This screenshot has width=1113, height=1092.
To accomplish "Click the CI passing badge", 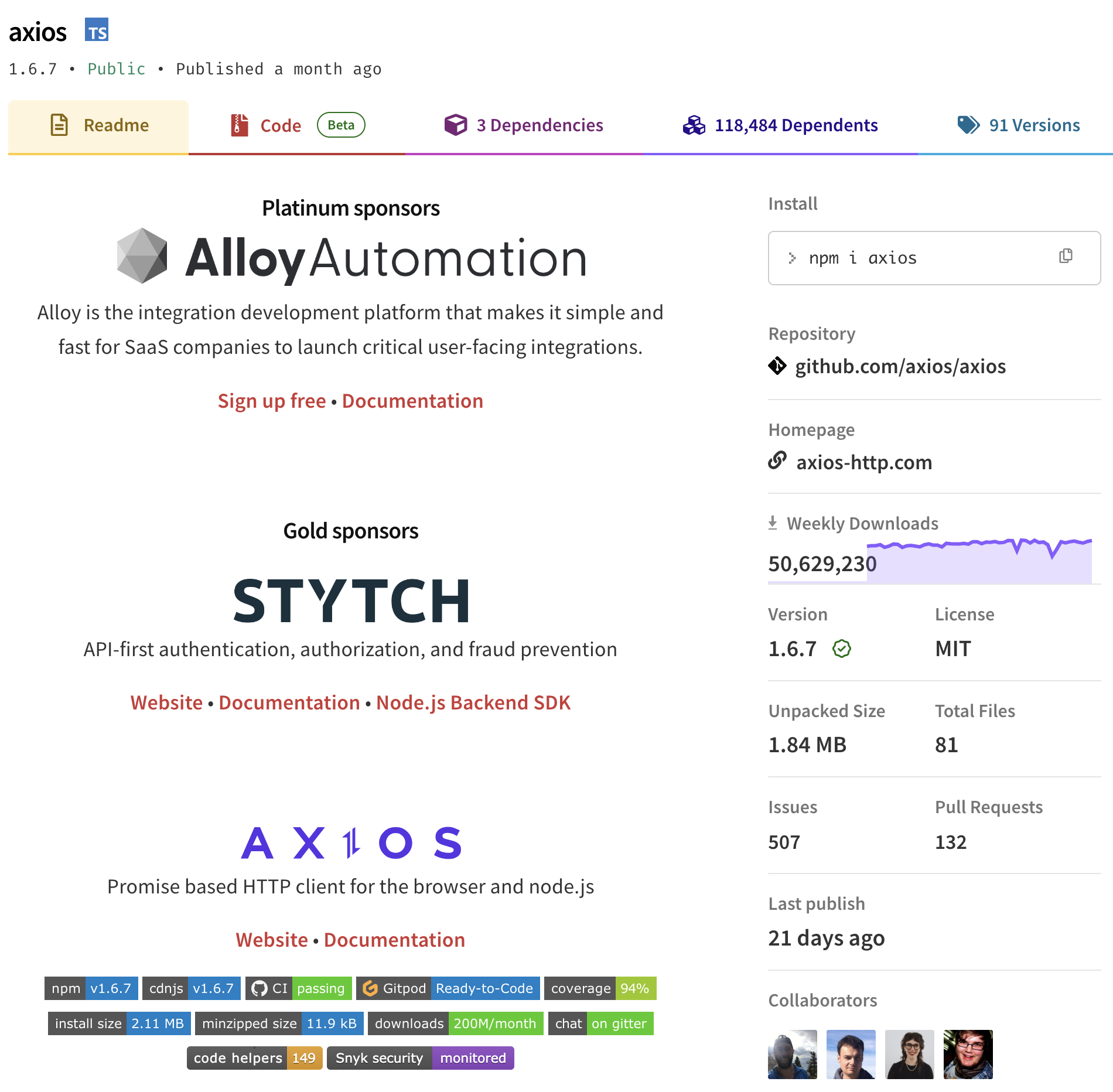I will (x=299, y=988).
